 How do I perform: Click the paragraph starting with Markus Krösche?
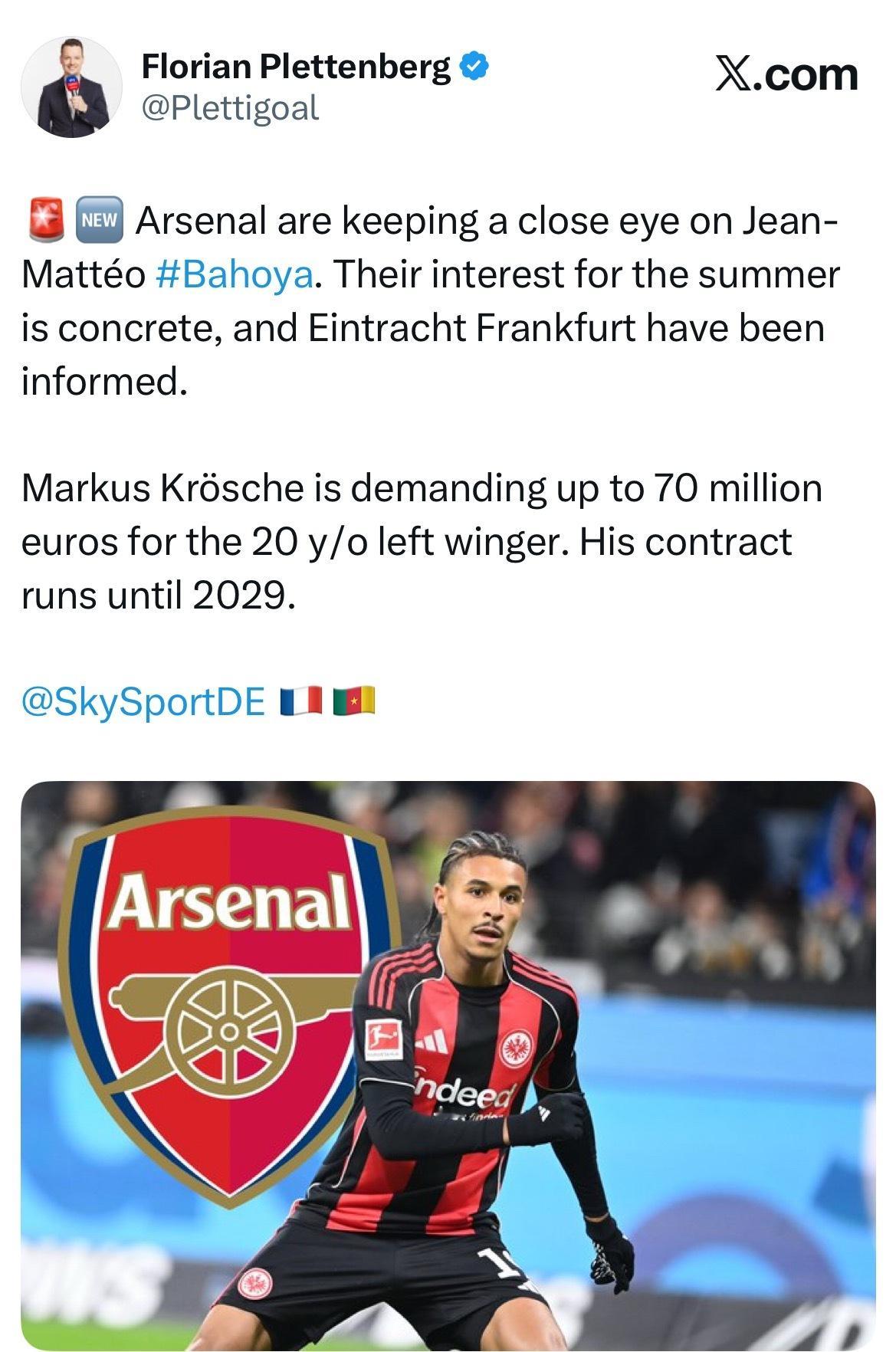tap(422, 540)
